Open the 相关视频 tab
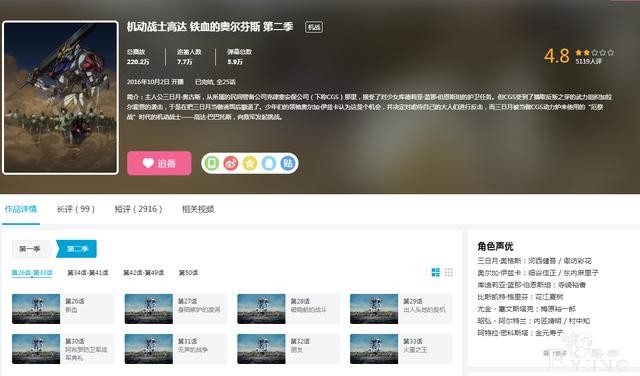 [x=198, y=209]
